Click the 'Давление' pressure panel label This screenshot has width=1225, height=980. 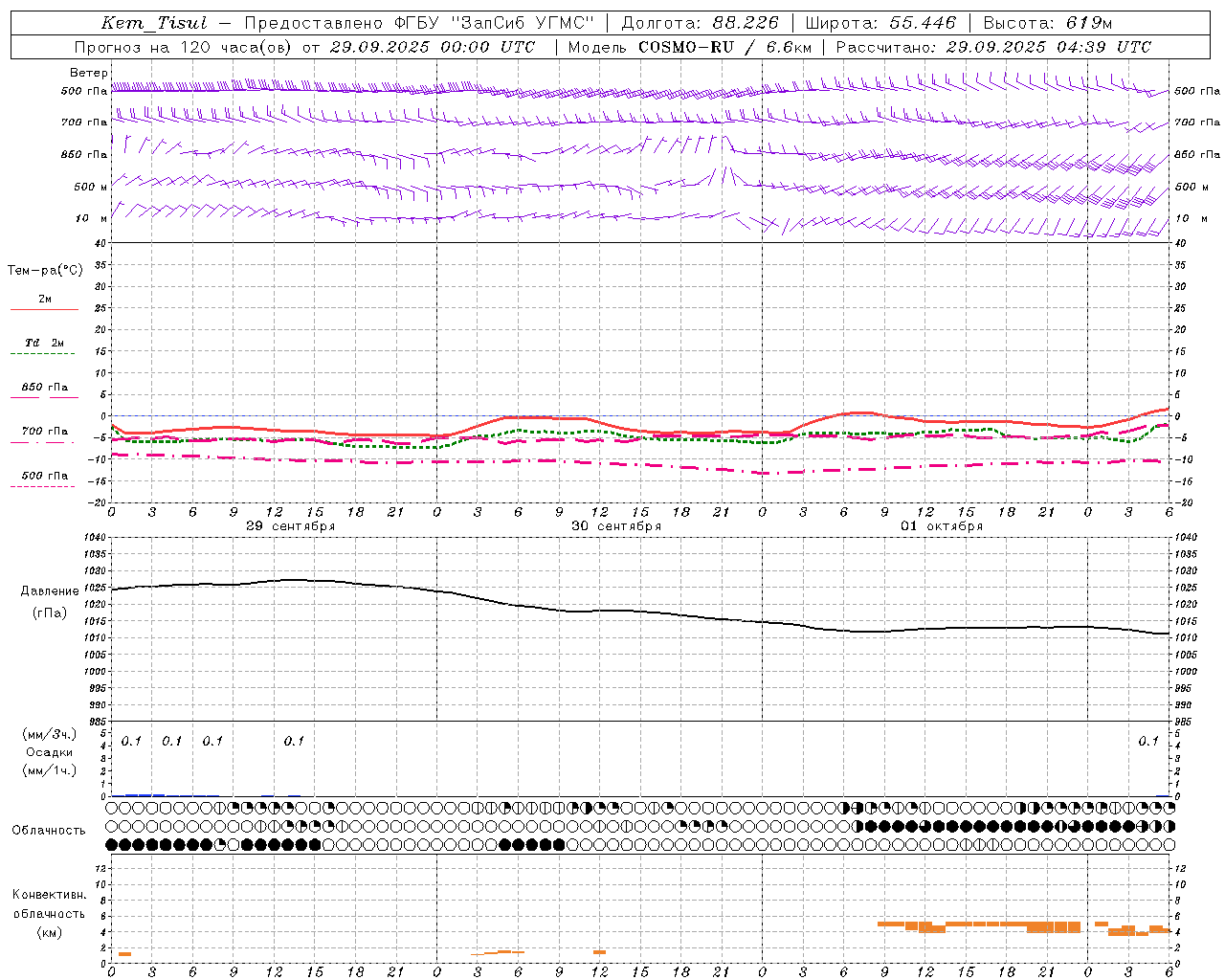[50, 591]
